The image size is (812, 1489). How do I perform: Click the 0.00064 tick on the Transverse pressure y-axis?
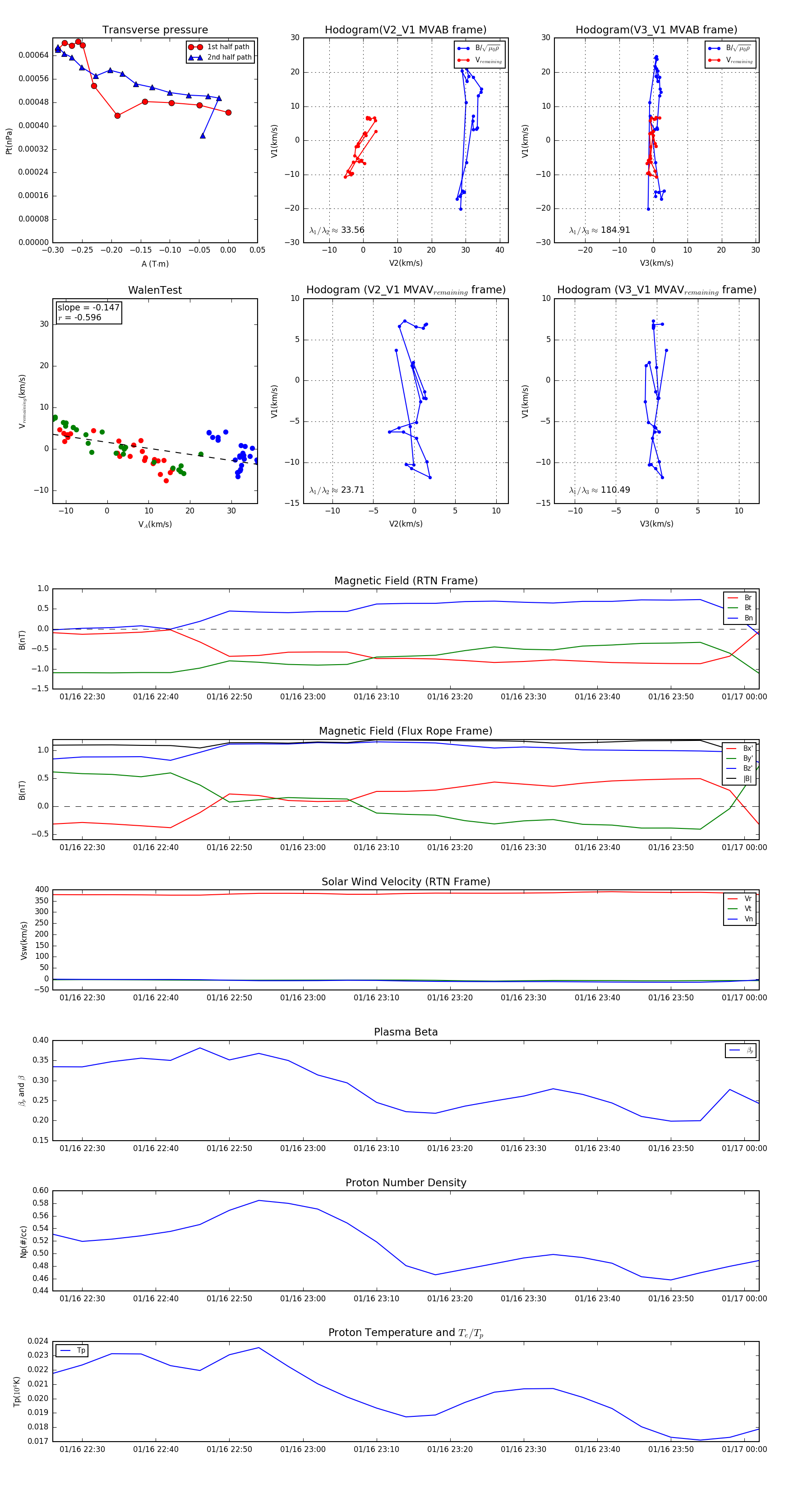pos(33,55)
